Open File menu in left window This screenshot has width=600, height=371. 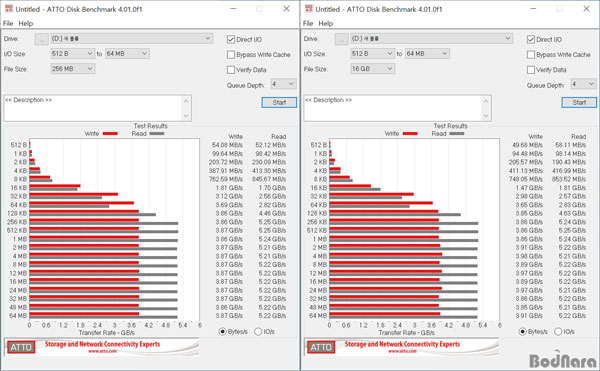tap(8, 23)
